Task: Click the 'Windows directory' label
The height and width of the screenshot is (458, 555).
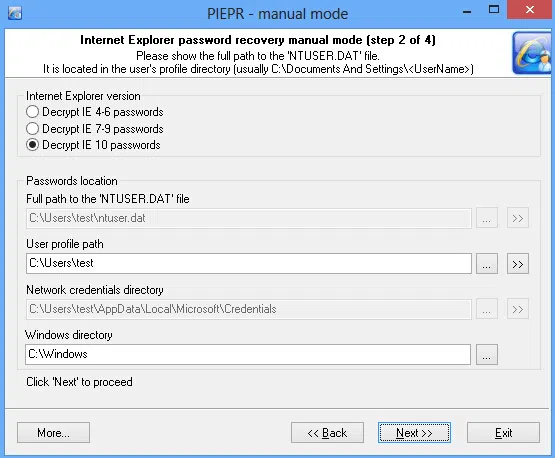Action: point(69,335)
